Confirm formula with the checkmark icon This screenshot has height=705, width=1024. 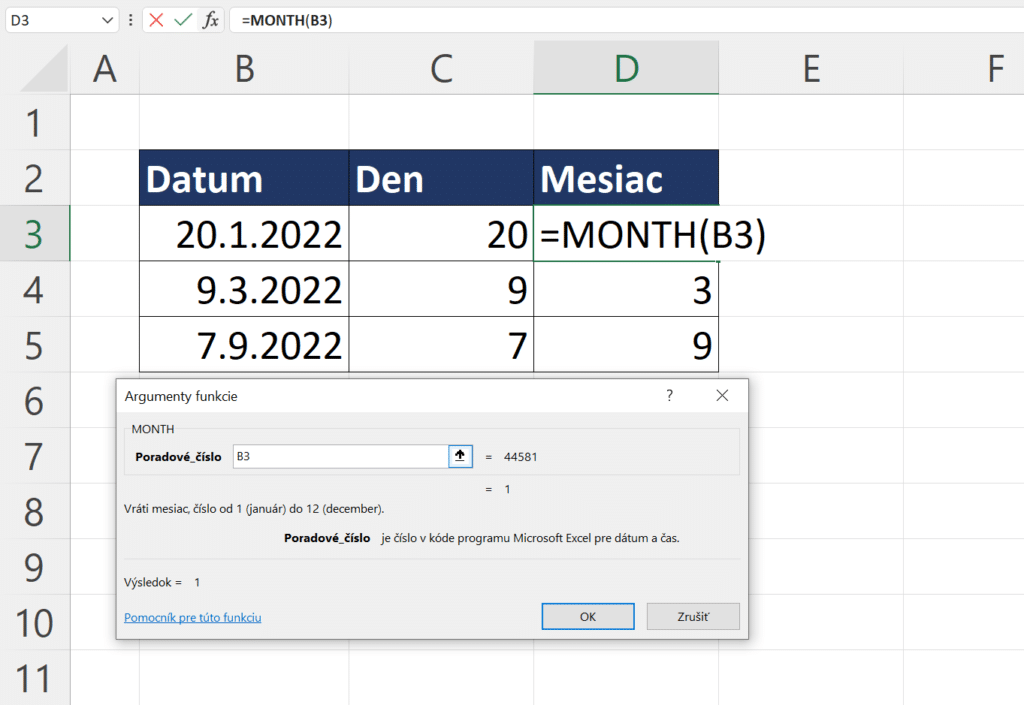[x=184, y=20]
